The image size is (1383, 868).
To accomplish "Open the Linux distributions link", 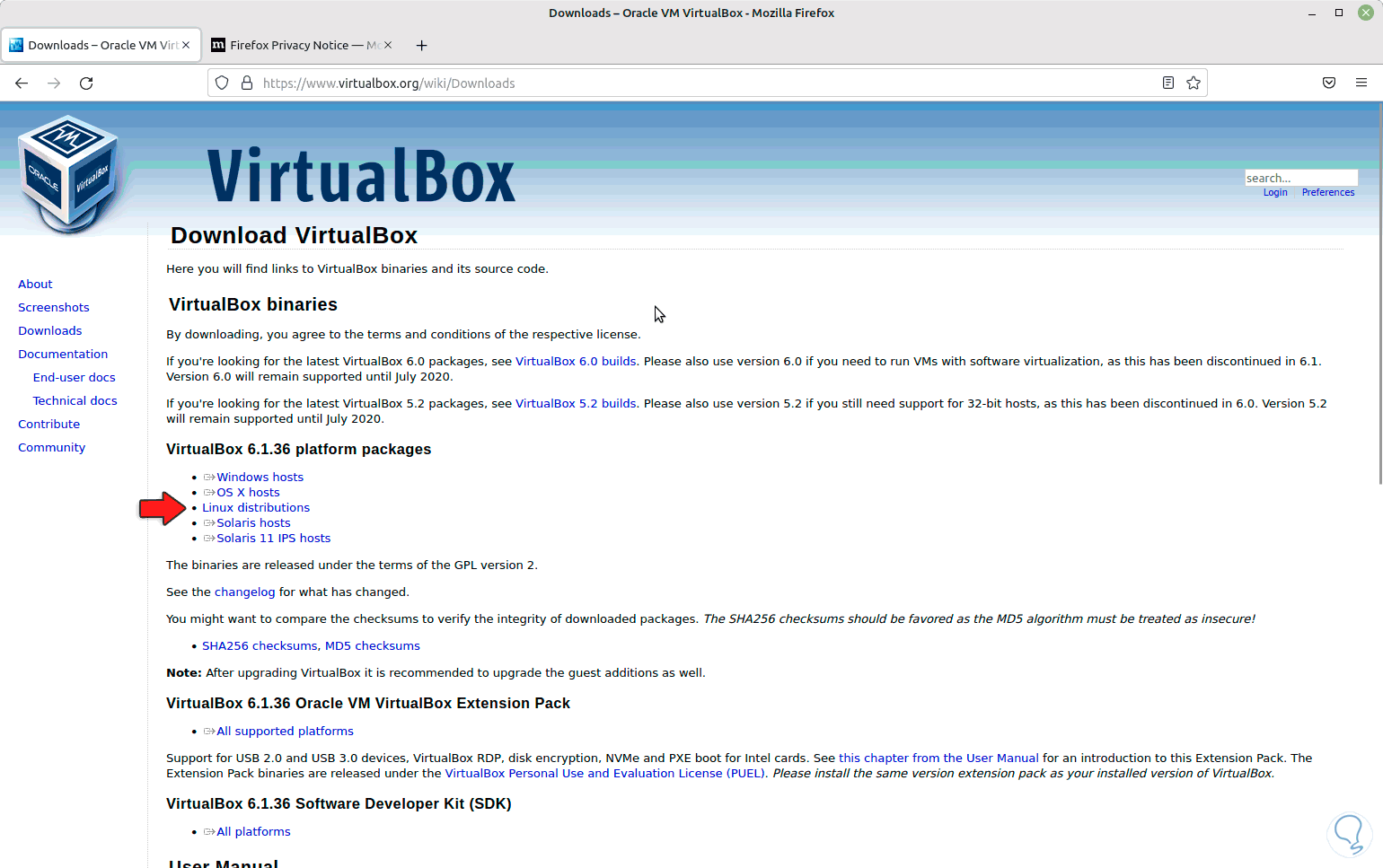I will coord(256,508).
